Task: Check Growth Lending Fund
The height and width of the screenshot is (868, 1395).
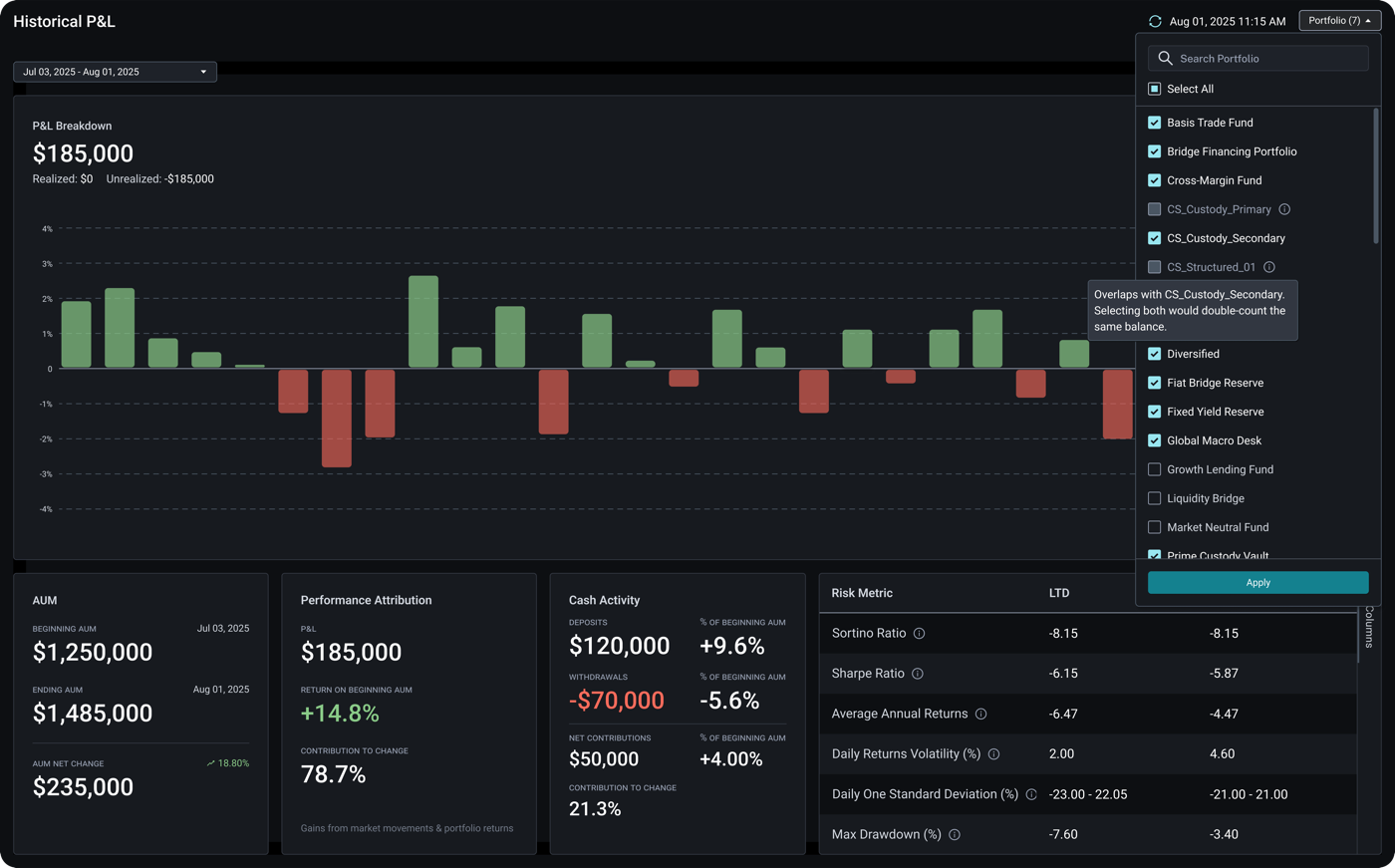Action: tap(1154, 469)
